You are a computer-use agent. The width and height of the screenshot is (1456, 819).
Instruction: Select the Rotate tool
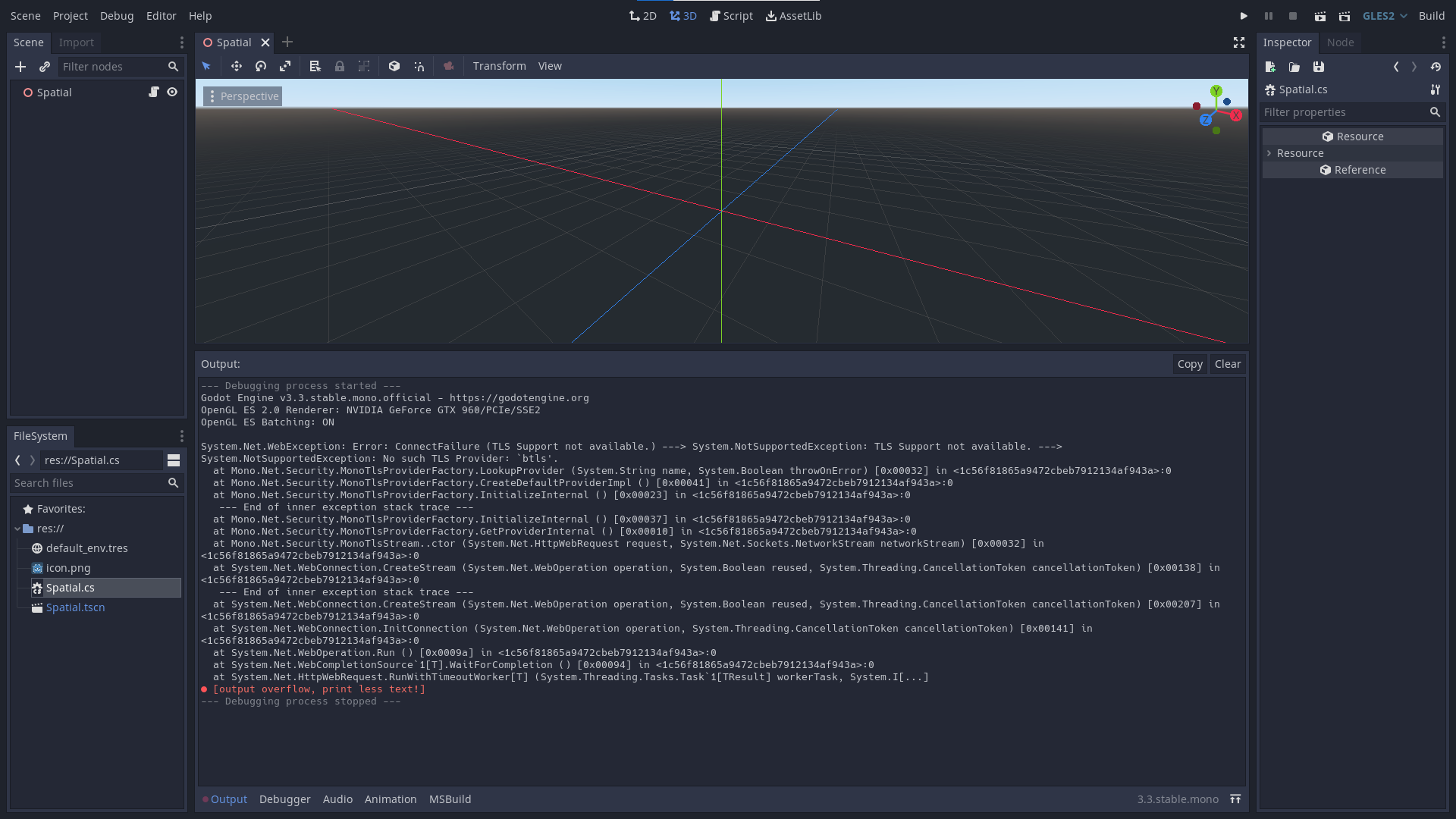click(x=261, y=66)
